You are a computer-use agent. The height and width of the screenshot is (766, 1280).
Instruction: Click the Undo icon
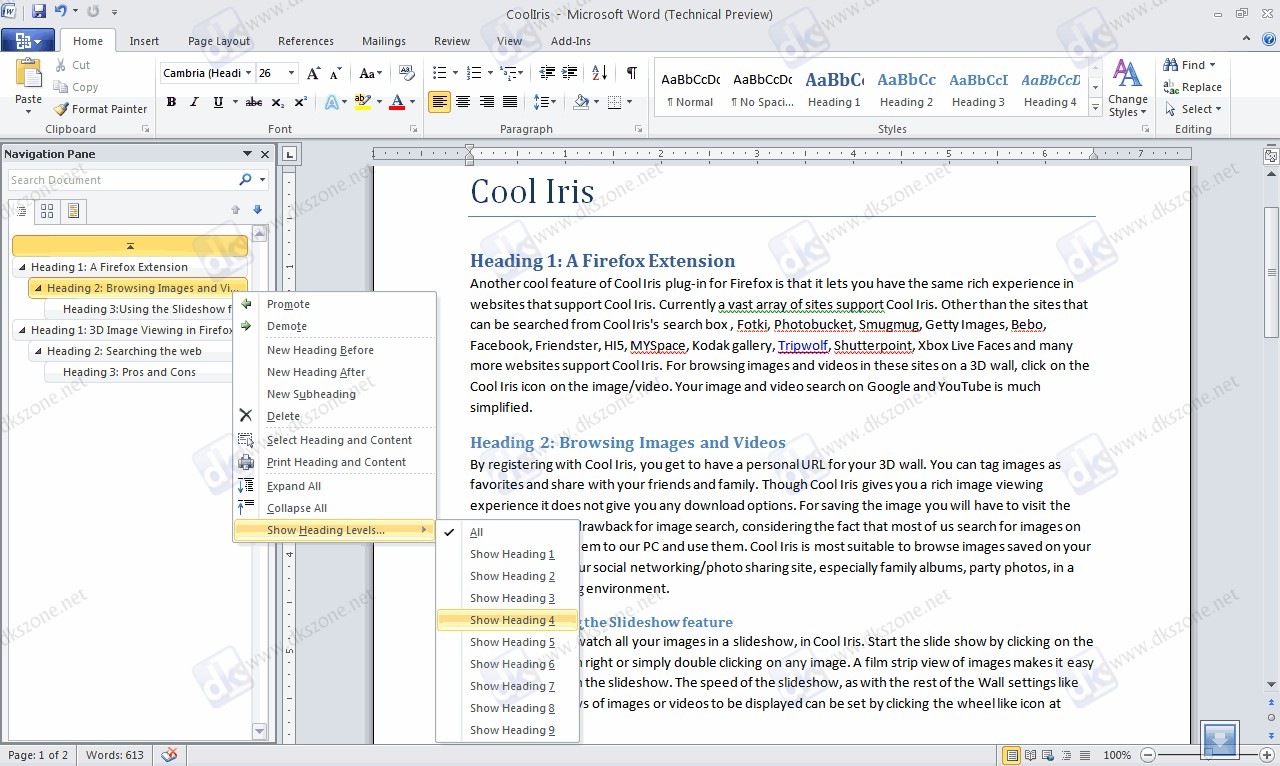pyautogui.click(x=61, y=12)
